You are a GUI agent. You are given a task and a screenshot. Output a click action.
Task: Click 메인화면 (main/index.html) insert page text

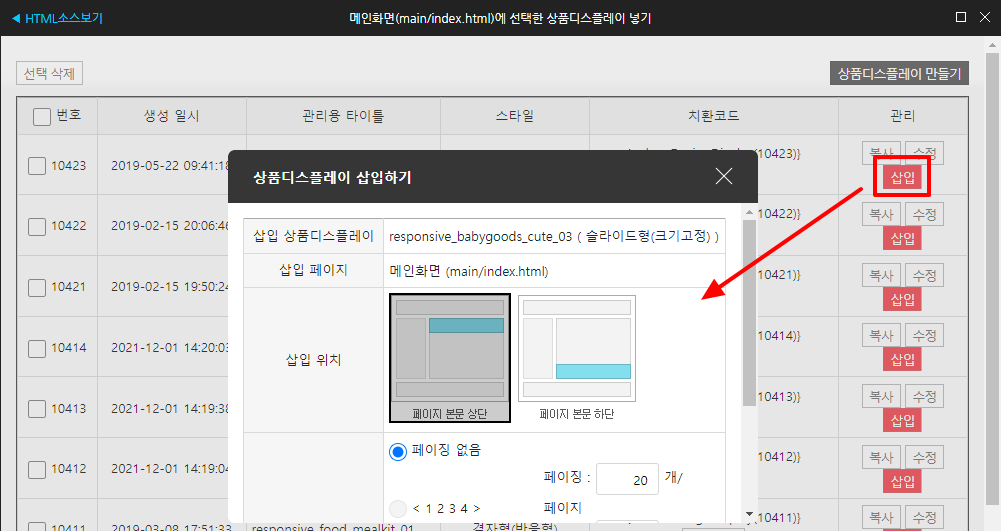[x=469, y=271]
